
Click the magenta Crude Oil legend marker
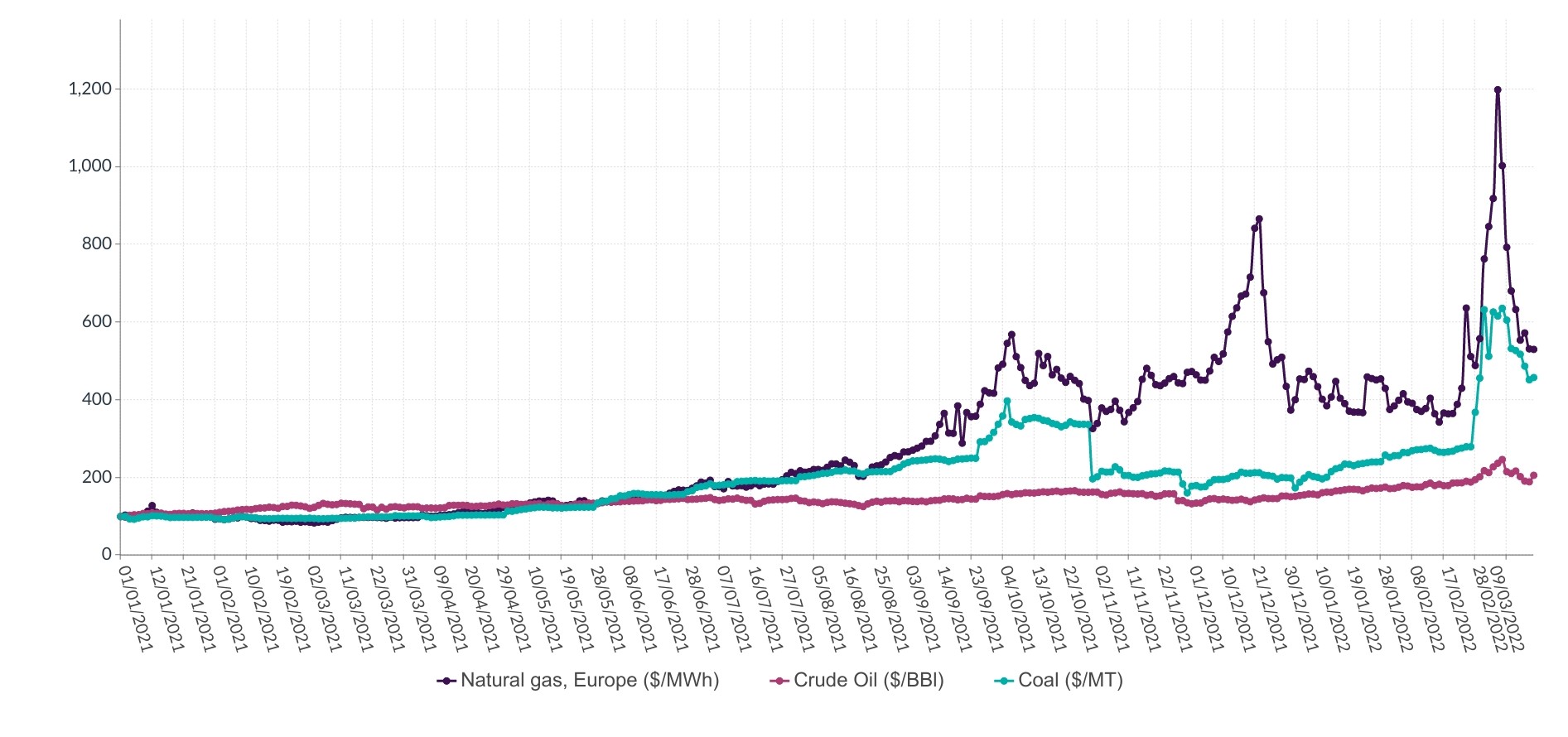point(779,681)
